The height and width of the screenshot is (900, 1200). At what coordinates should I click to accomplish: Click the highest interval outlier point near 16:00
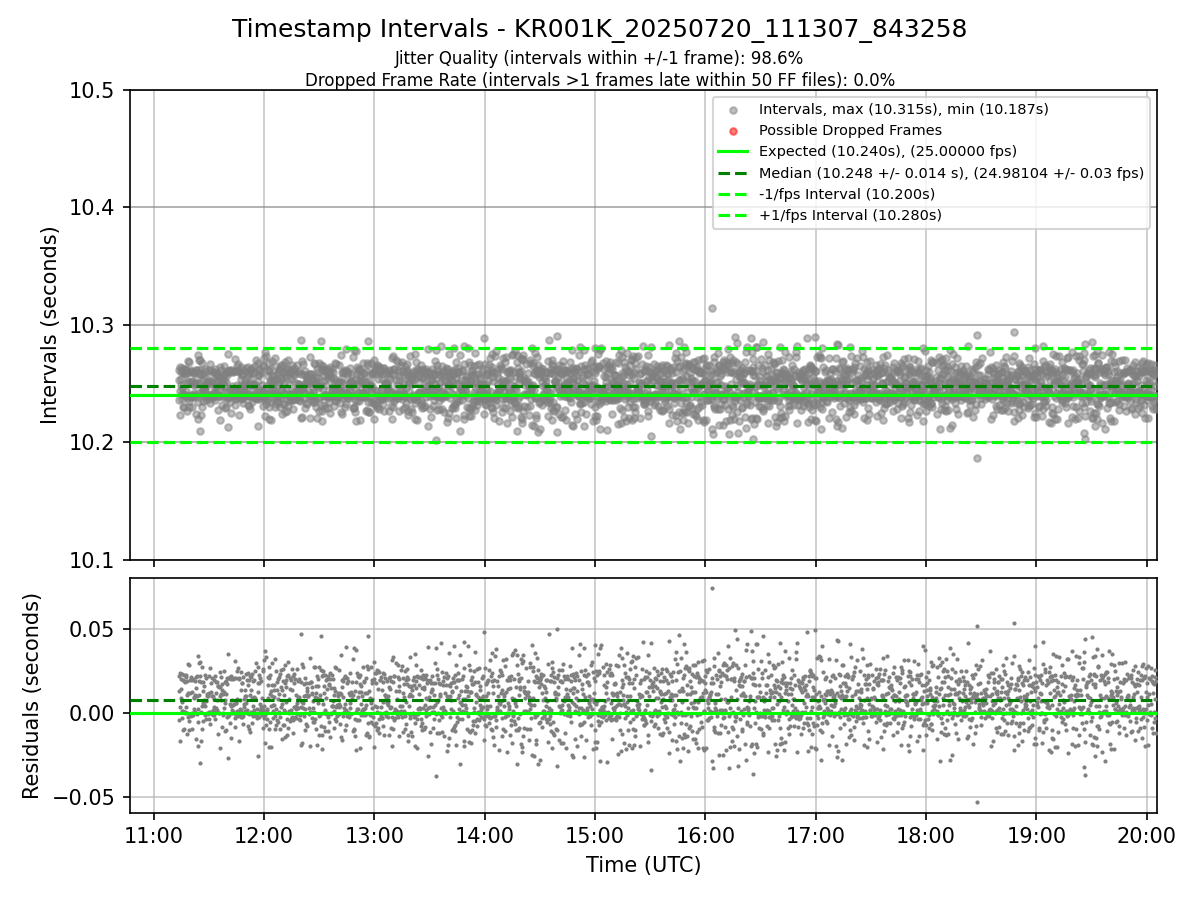[712, 308]
